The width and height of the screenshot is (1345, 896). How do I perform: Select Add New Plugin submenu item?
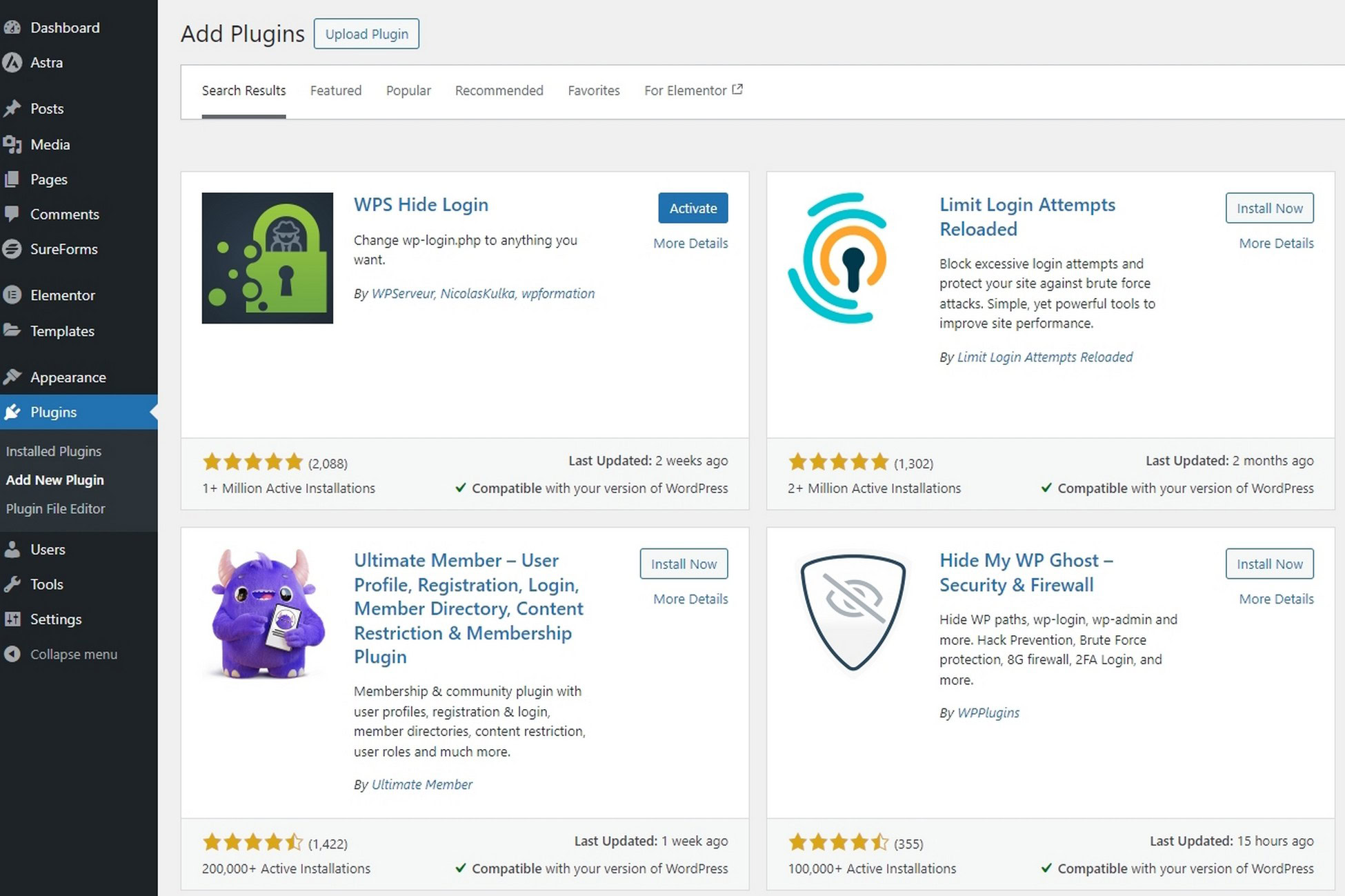pos(55,480)
